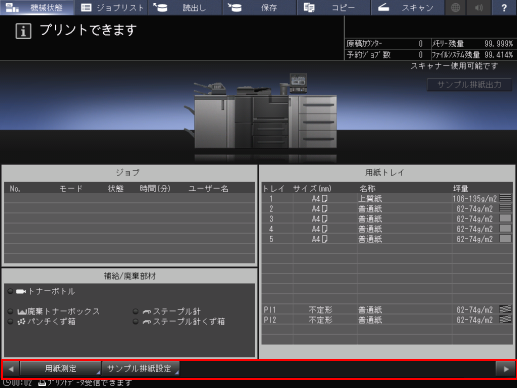Screen dimensions: 517x388
Task: Click the 補給/廃棄部材 panel header
Action: (x=129, y=276)
